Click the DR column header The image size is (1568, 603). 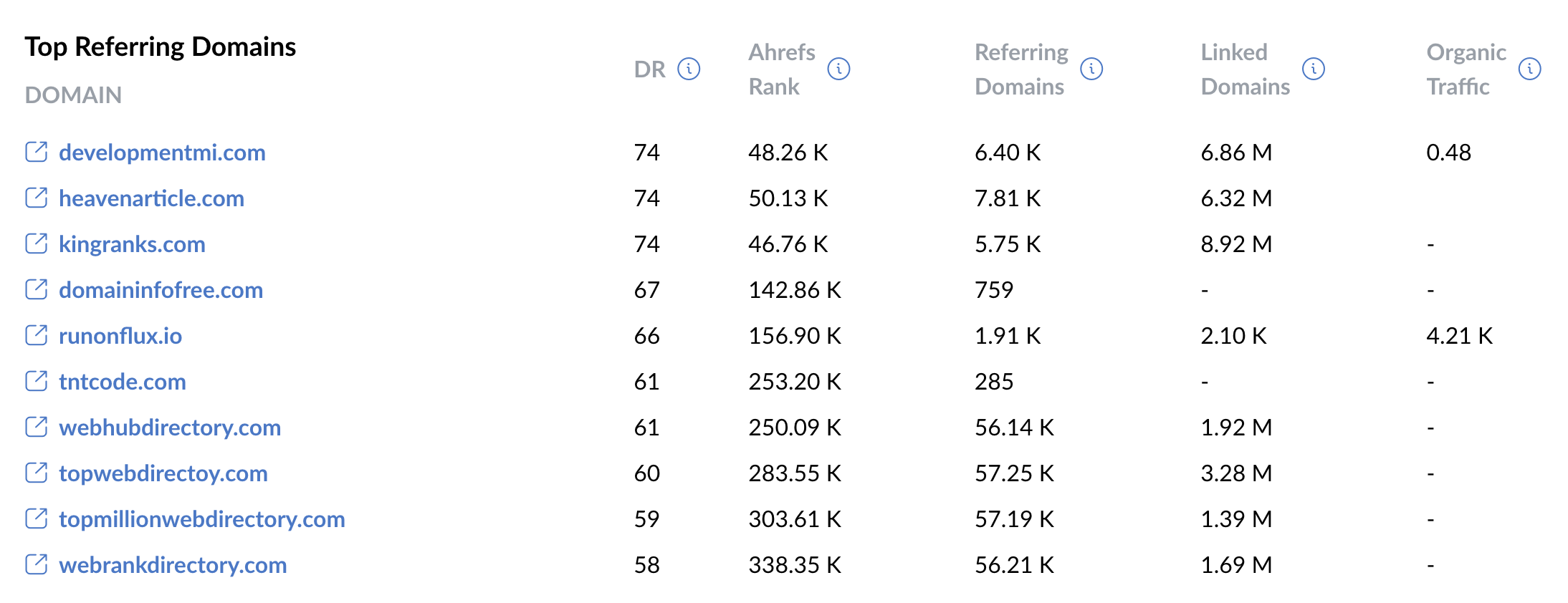[649, 69]
